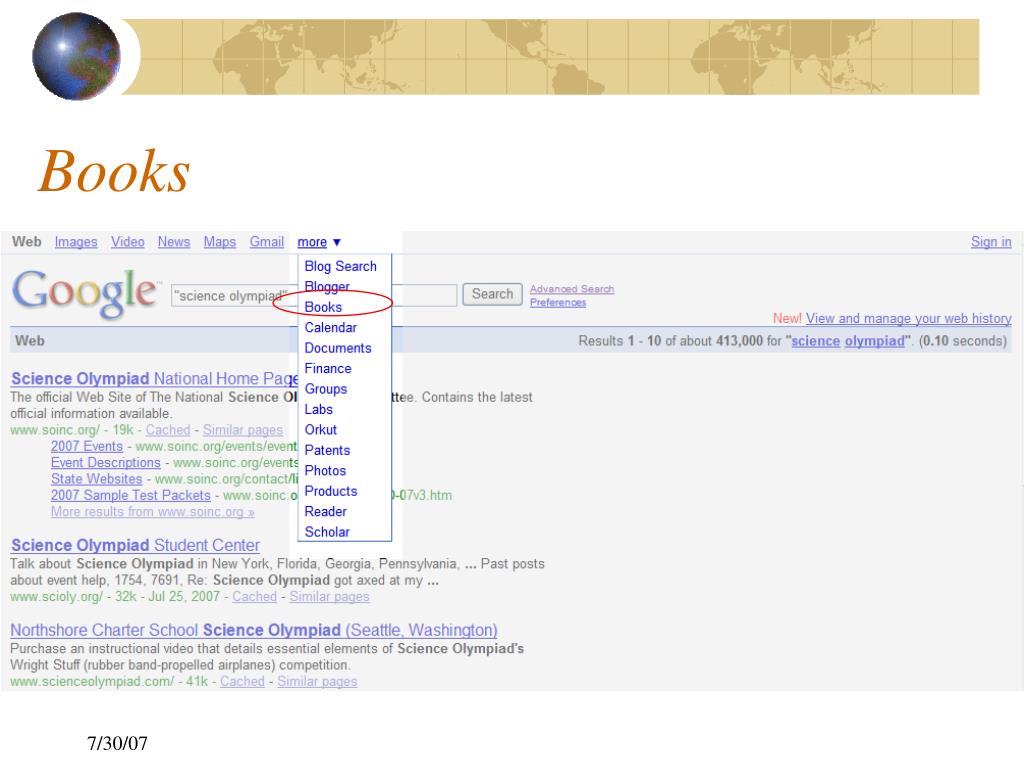Open Advanced Search link
The image size is (1024, 768).
[x=571, y=289]
